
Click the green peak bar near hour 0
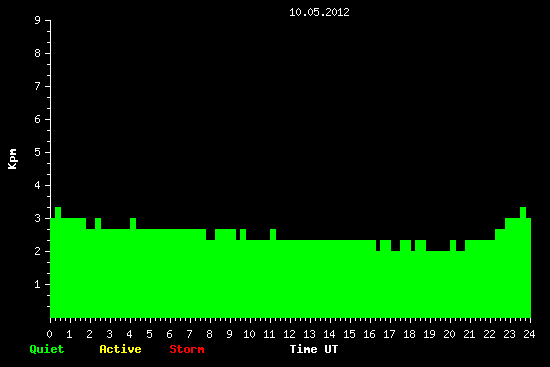pos(58,213)
